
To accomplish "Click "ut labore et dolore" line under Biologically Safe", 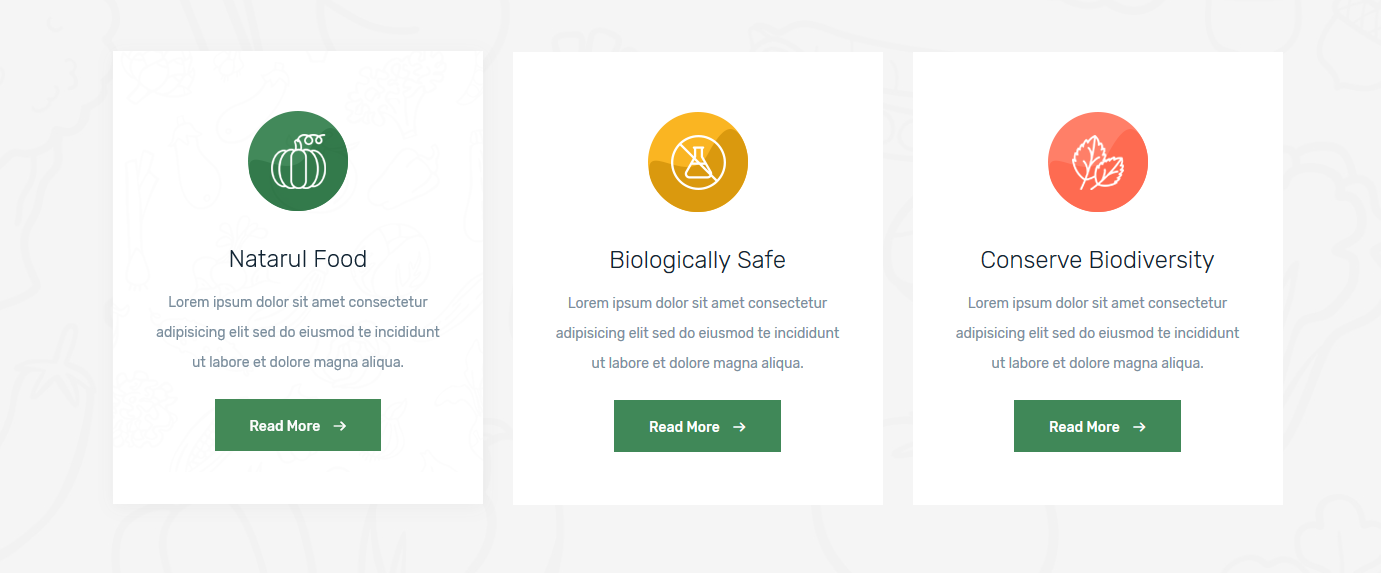I will (697, 363).
